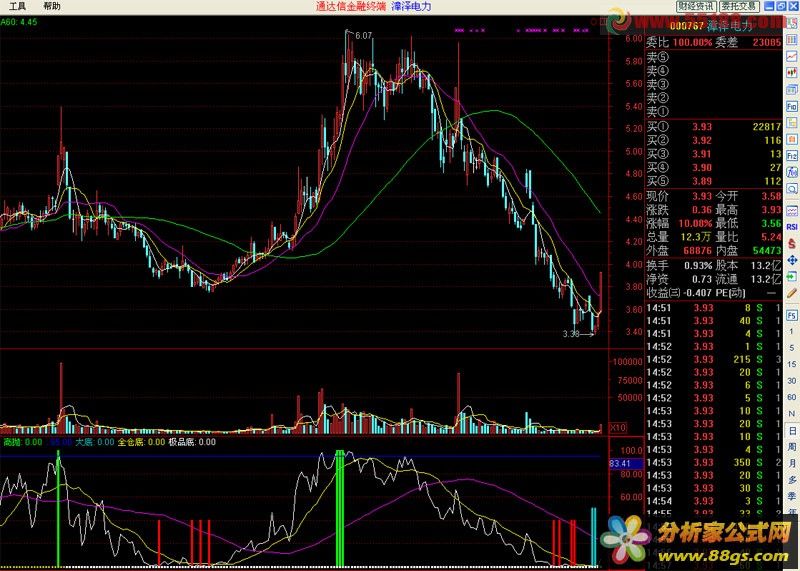Click the 买② bid price 3.92 row
The height and width of the screenshot is (571, 800).
(x=714, y=140)
